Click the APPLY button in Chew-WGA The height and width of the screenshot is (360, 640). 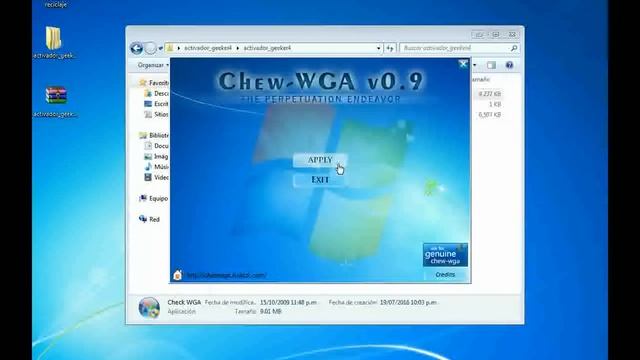pyautogui.click(x=320, y=160)
